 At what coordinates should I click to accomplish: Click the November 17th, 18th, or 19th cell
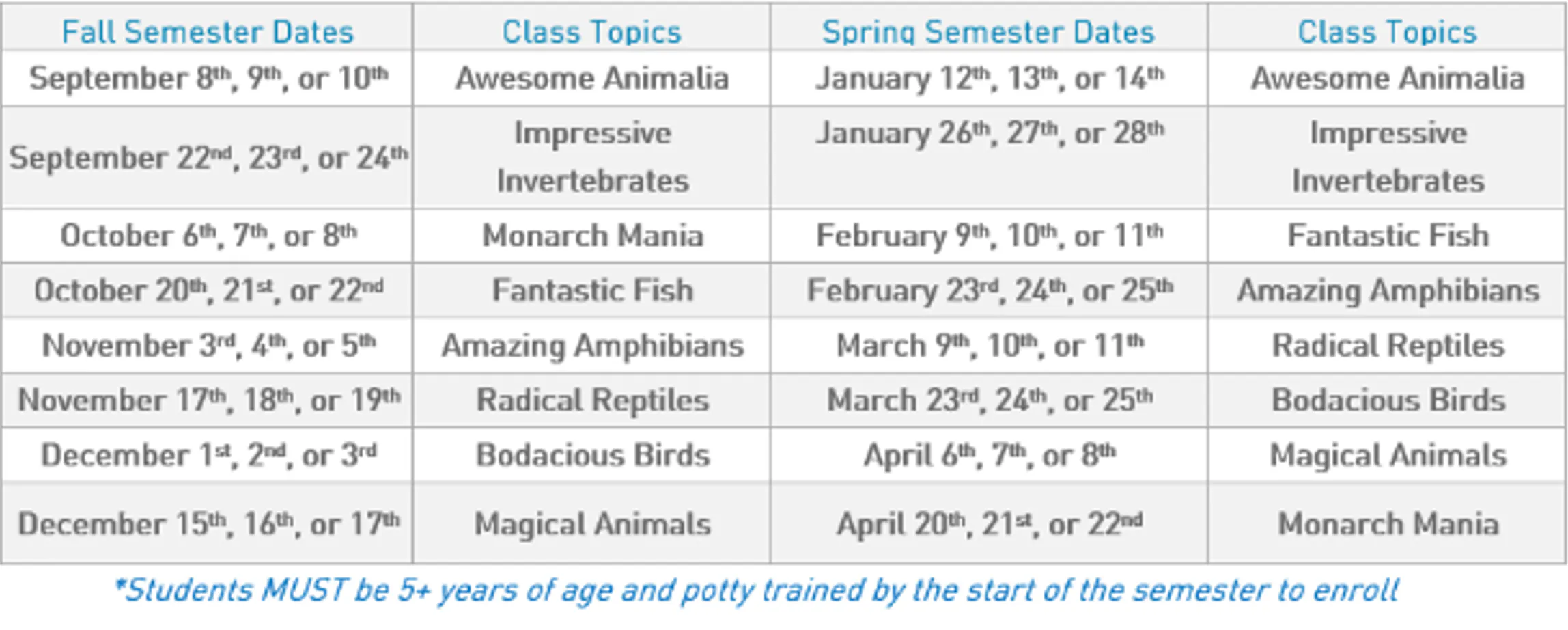208,400
